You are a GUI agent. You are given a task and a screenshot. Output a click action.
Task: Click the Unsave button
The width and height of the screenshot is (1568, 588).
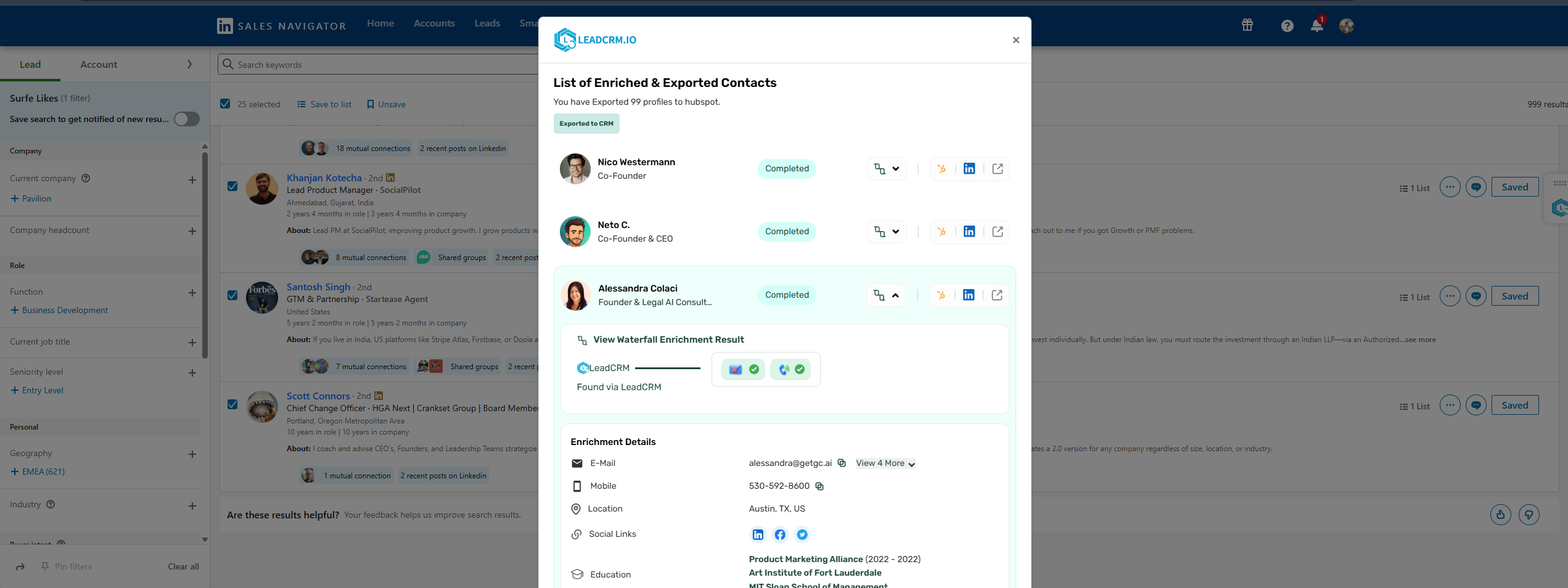click(386, 104)
